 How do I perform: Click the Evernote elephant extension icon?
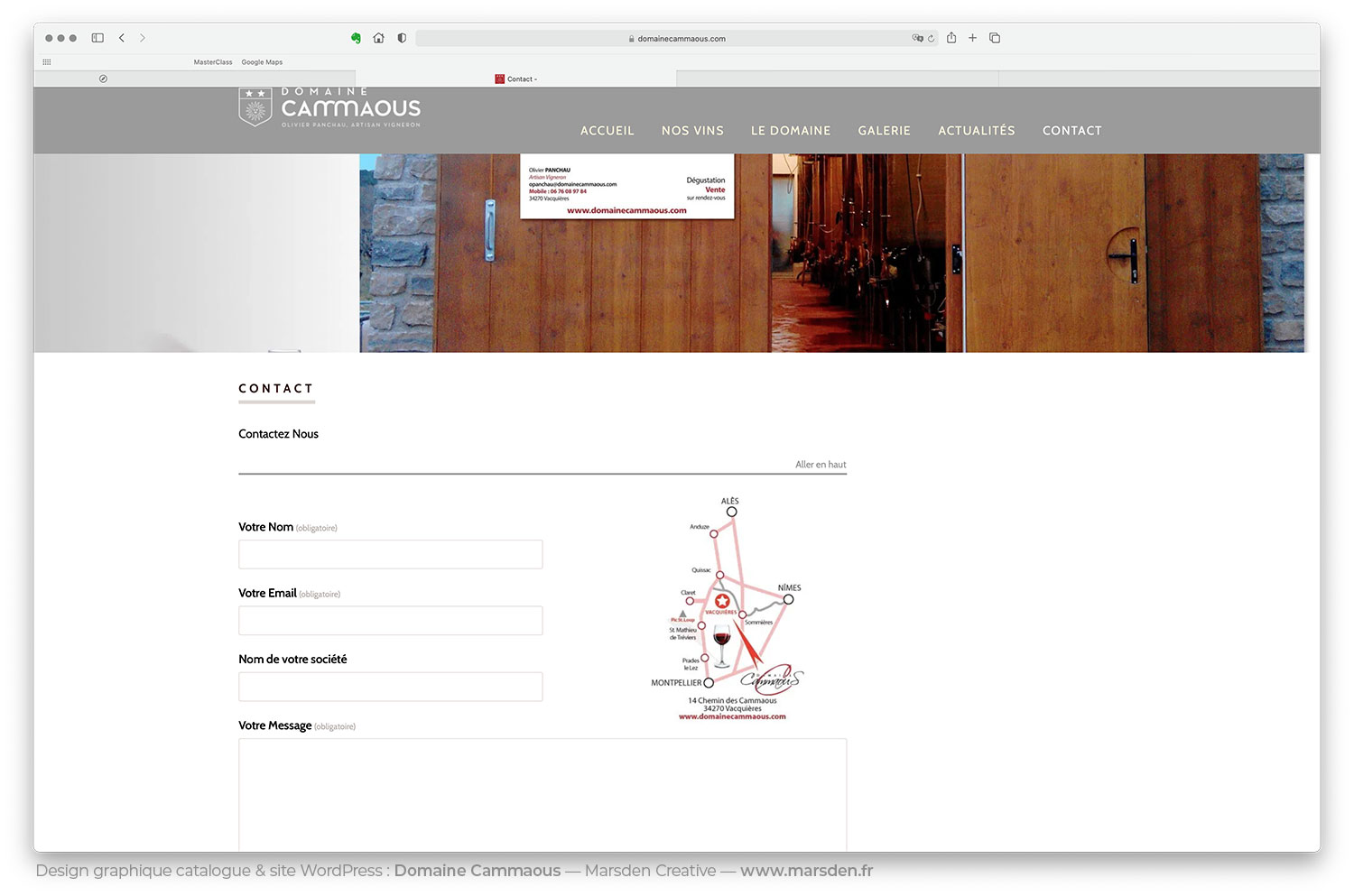coord(357,38)
